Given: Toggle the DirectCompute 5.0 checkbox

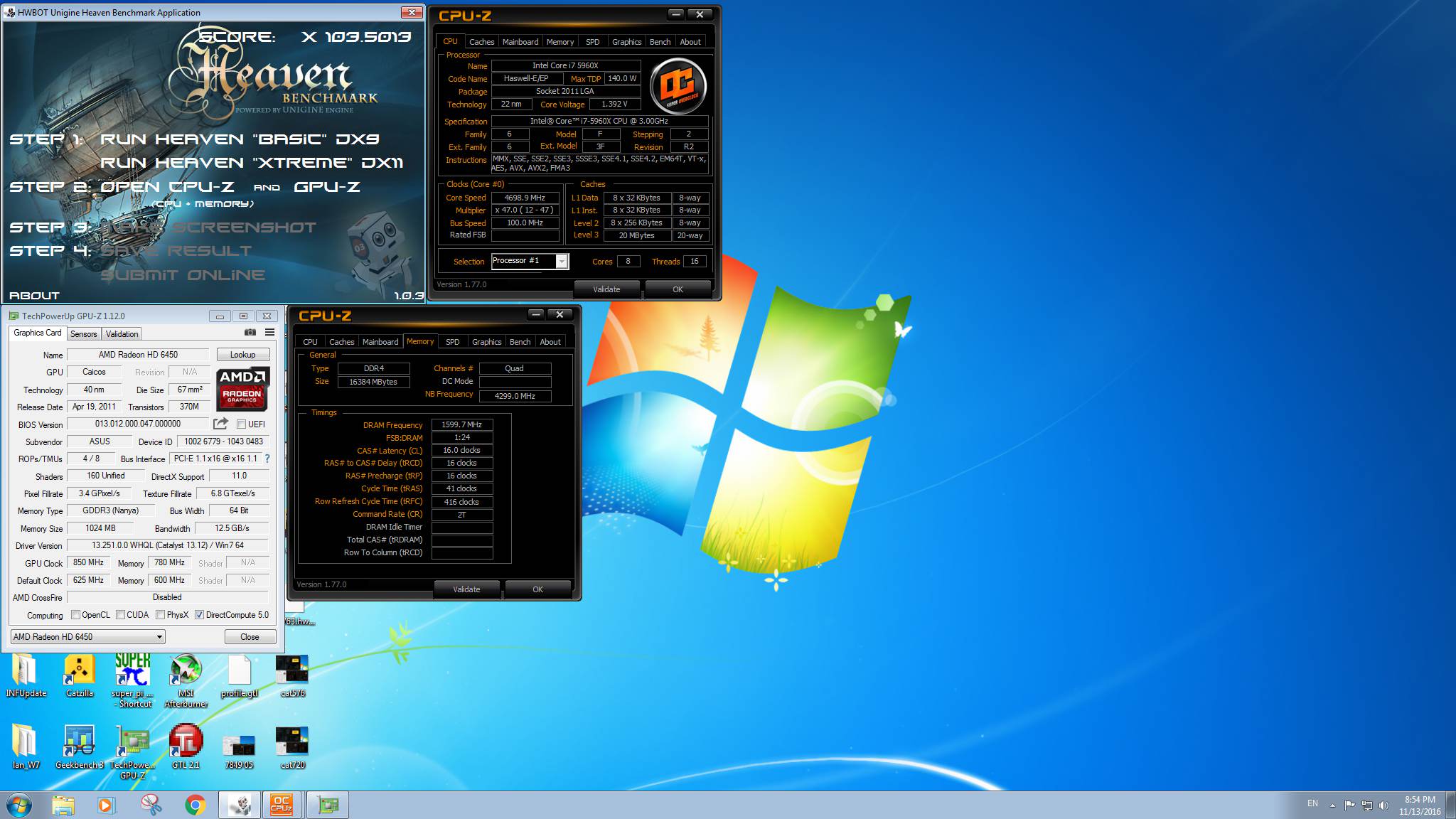Looking at the screenshot, I should tap(199, 615).
